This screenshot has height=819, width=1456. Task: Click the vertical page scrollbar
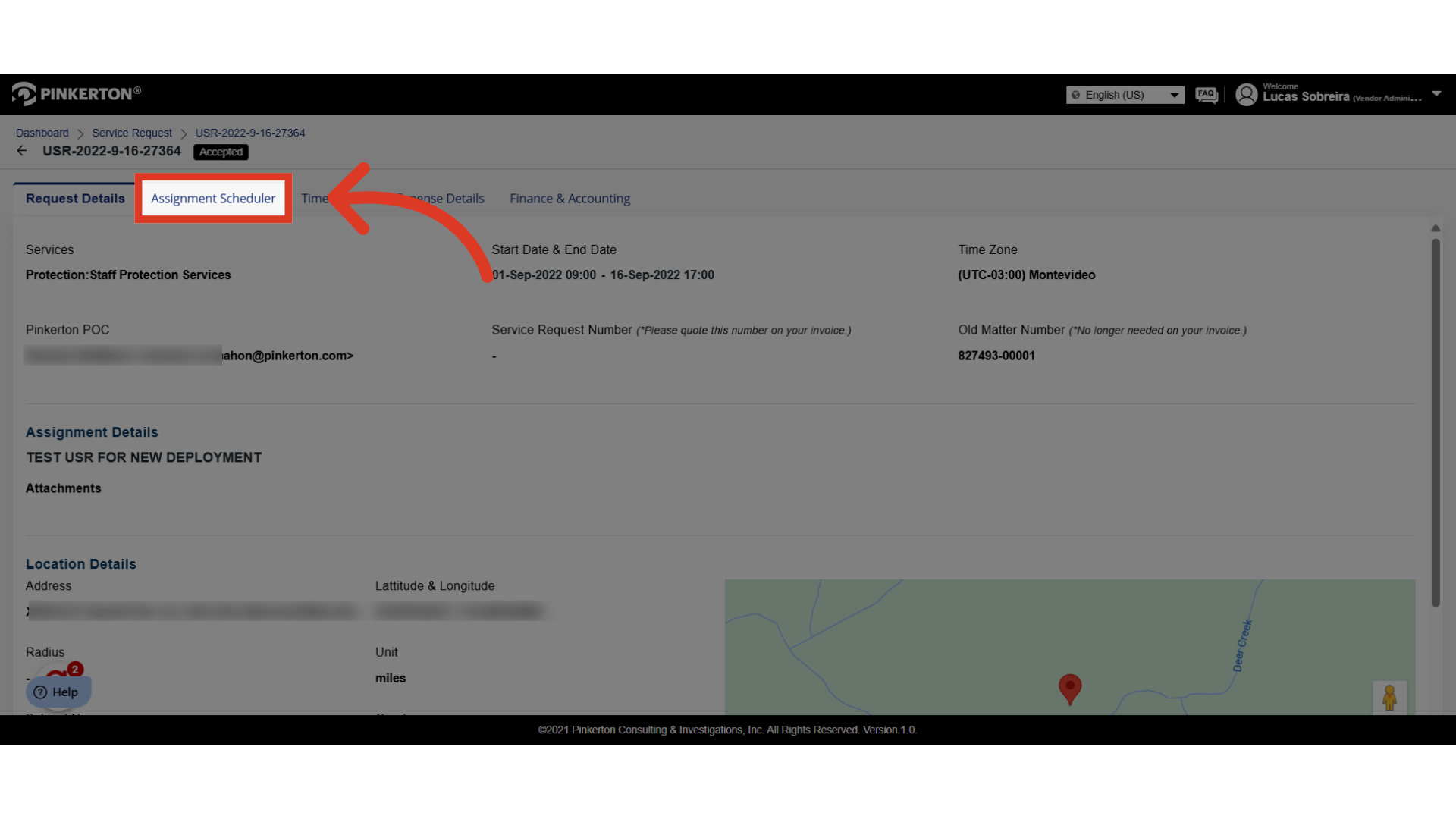[1436, 422]
